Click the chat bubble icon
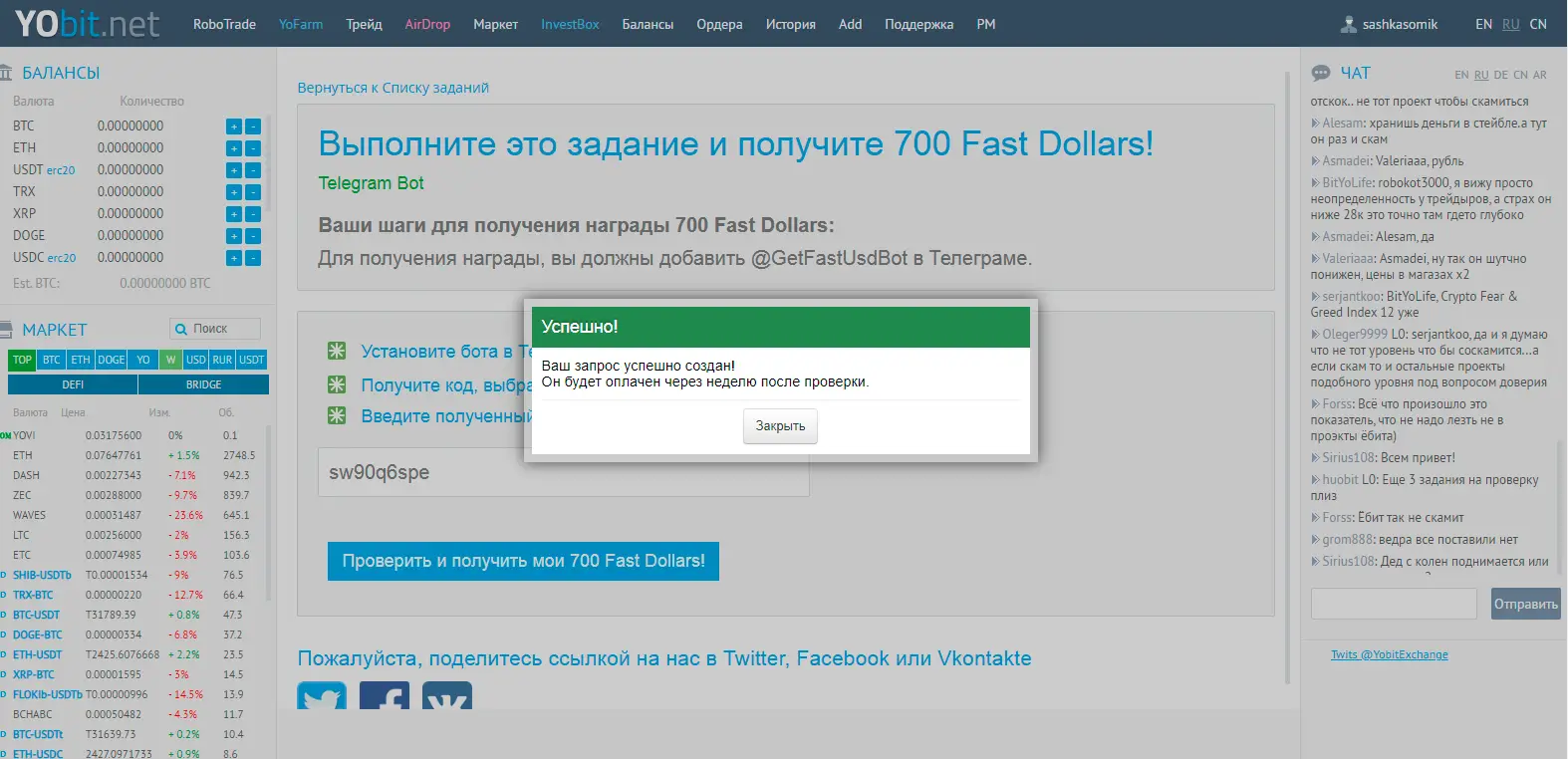The image size is (1568, 759). tap(1321, 73)
